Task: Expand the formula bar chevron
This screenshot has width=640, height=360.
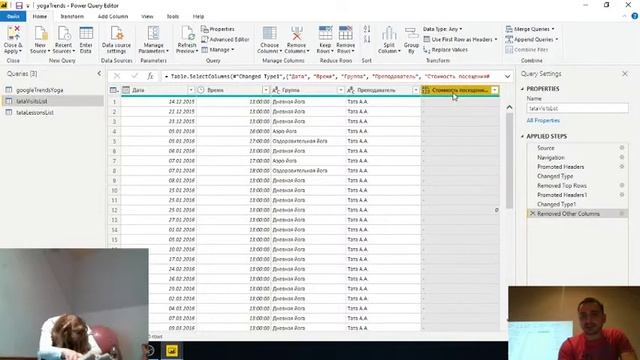Action: pyautogui.click(x=507, y=76)
